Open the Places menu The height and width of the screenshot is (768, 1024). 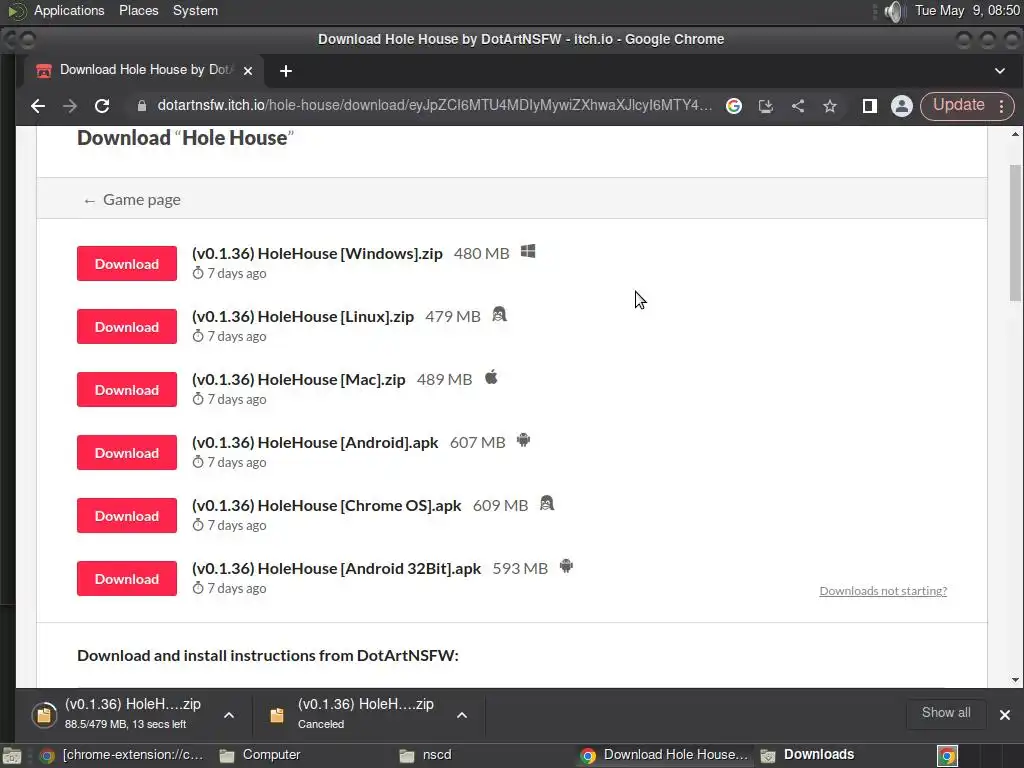tap(138, 10)
